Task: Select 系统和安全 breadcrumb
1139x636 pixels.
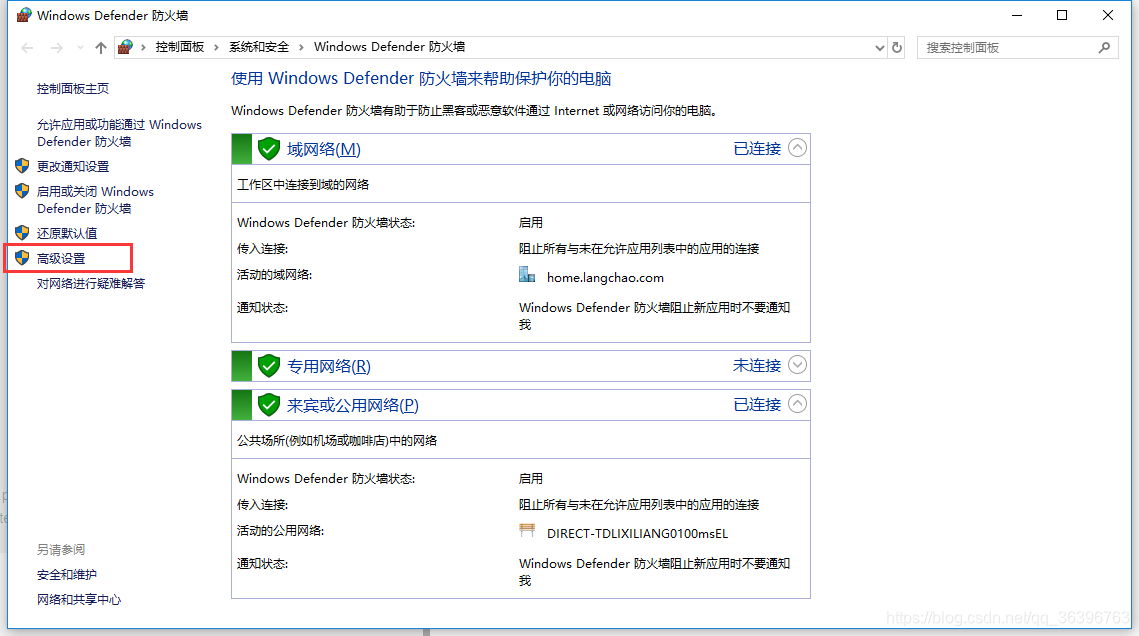Action: tap(259, 47)
